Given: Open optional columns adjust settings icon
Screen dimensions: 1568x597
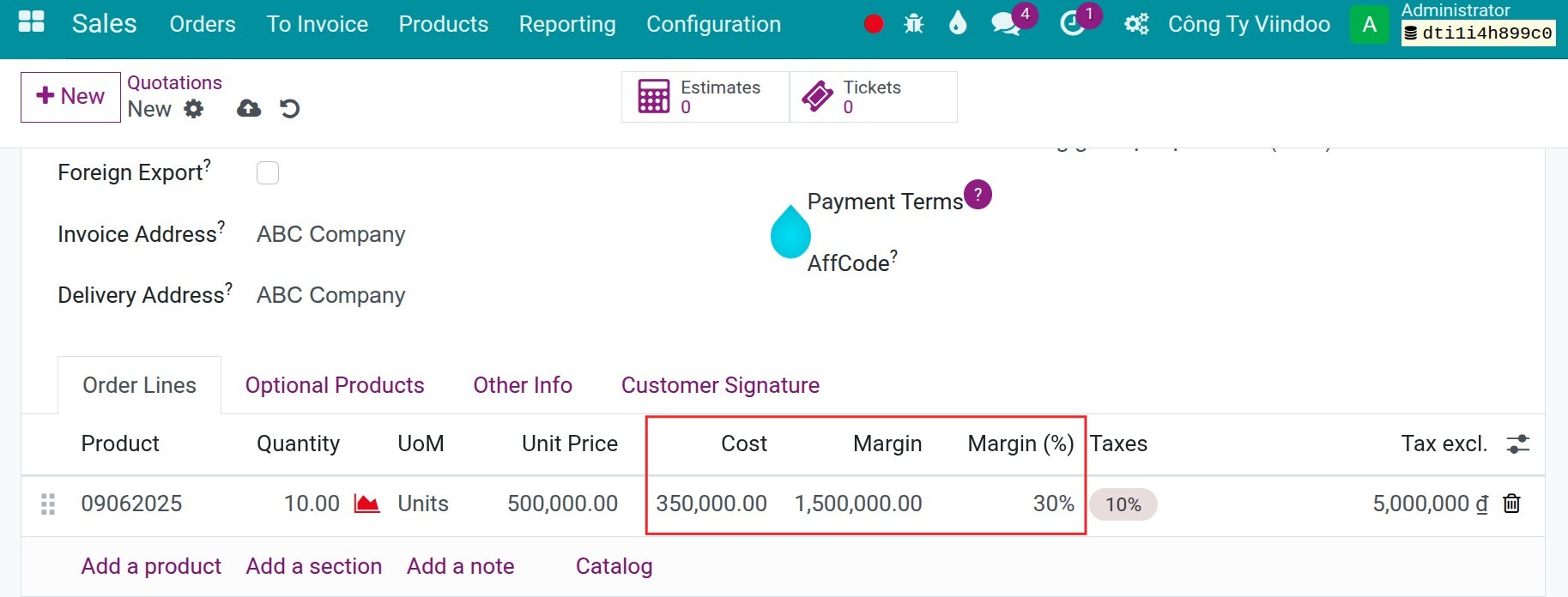Looking at the screenshot, I should (1518, 443).
